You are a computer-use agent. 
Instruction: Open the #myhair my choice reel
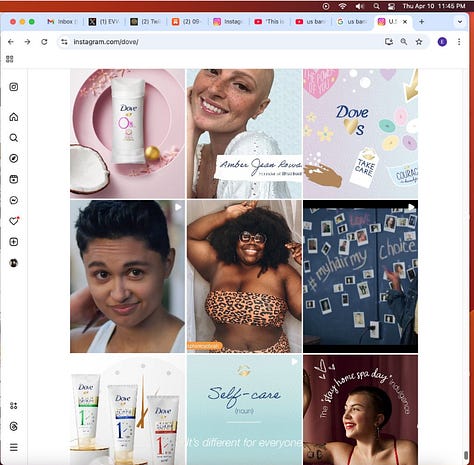pos(360,276)
